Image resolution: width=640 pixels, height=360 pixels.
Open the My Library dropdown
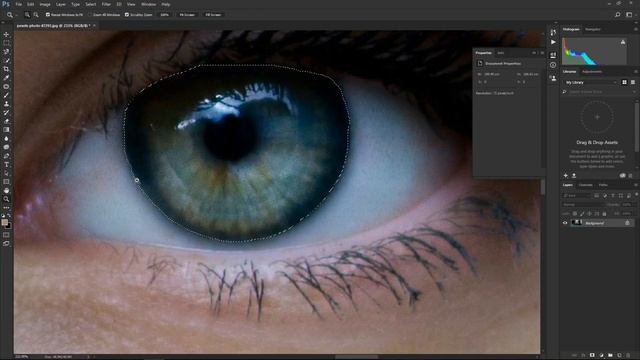pos(591,82)
